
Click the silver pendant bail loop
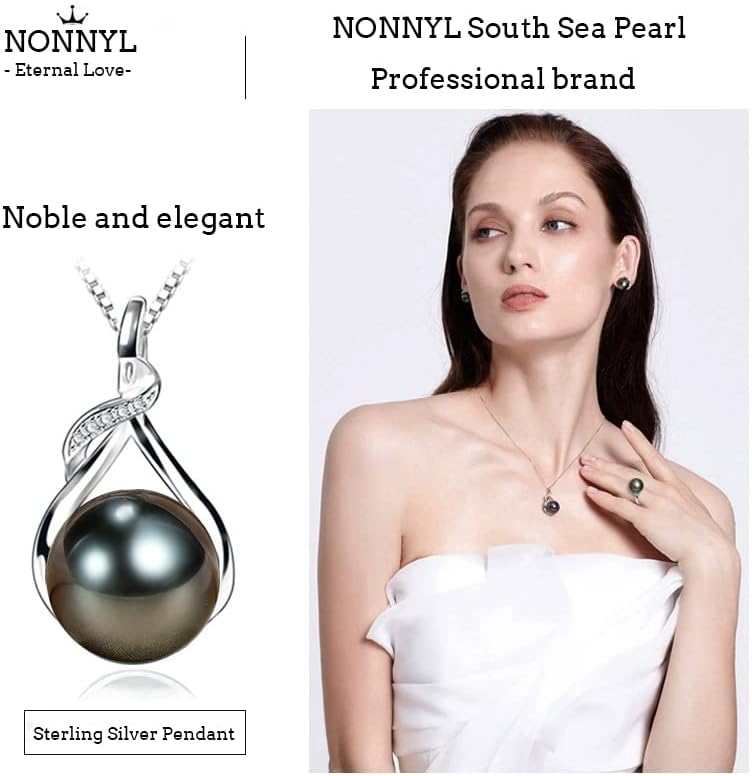pos(134,327)
